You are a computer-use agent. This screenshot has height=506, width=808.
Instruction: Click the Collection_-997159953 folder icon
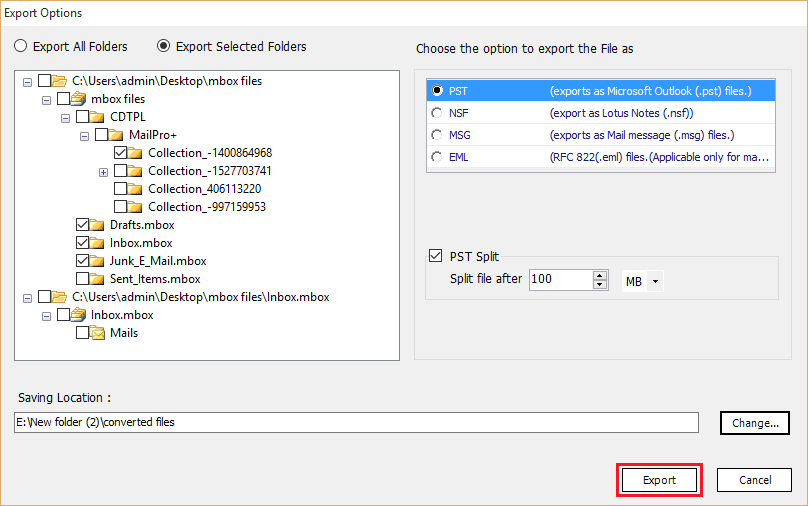(x=136, y=207)
